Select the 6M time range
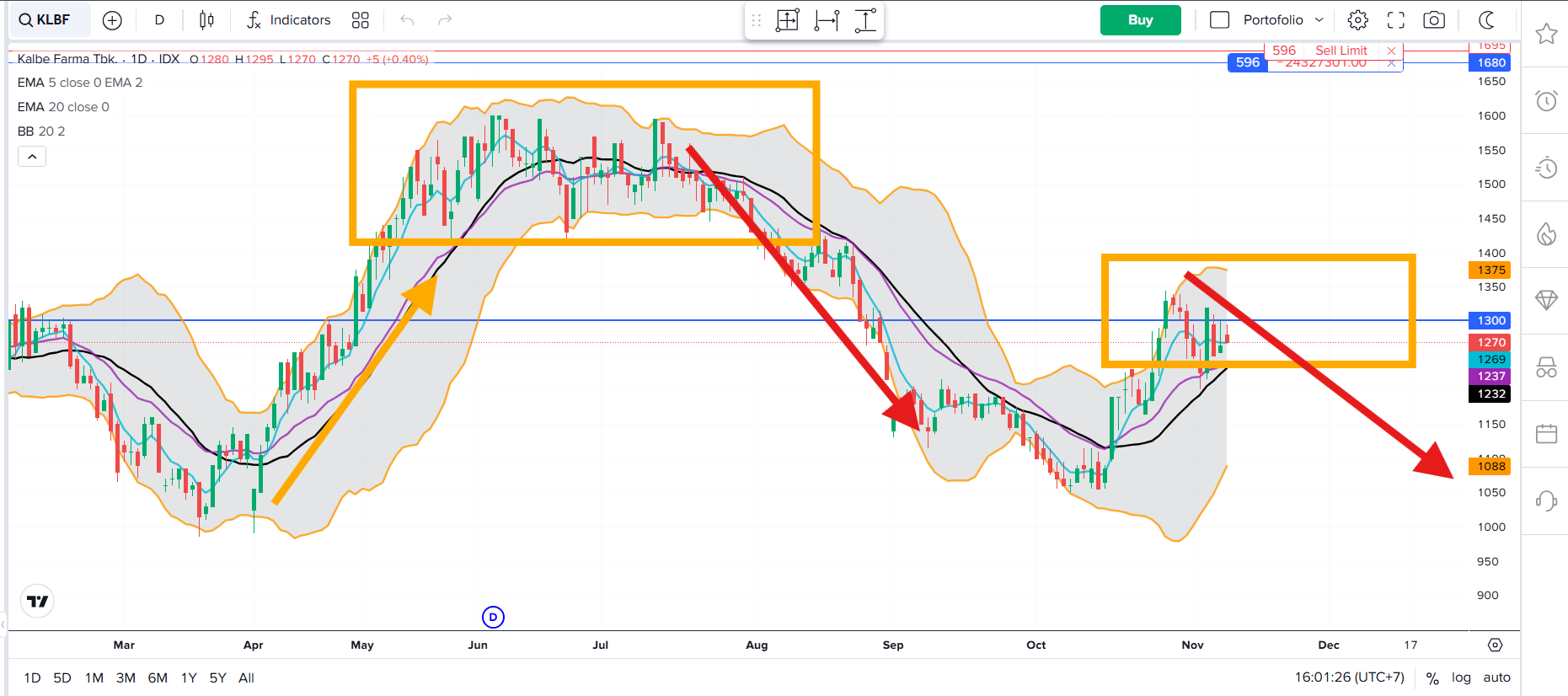Image resolution: width=1568 pixels, height=696 pixels. pos(158,677)
